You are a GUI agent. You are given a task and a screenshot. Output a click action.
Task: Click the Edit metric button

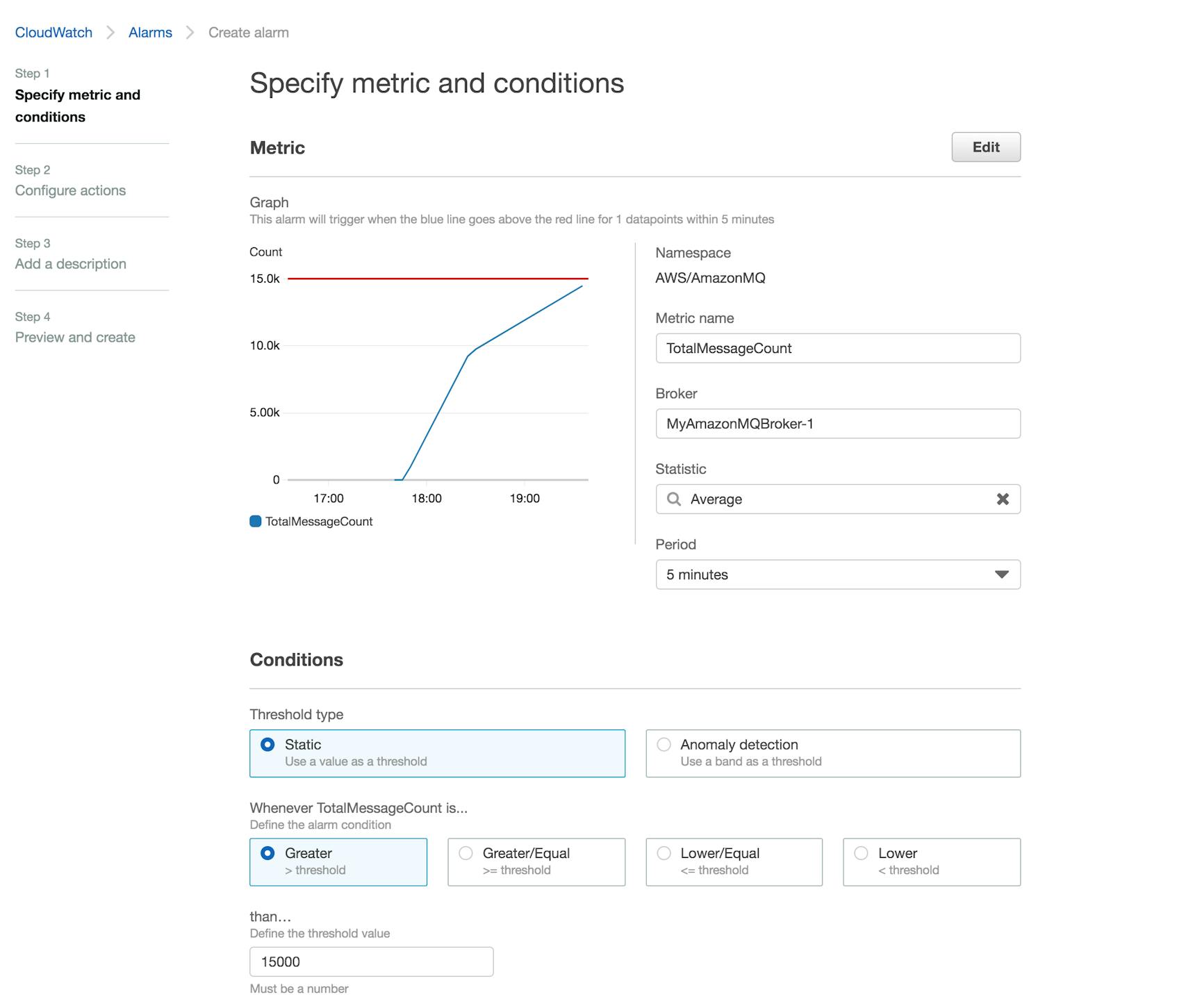tap(985, 147)
